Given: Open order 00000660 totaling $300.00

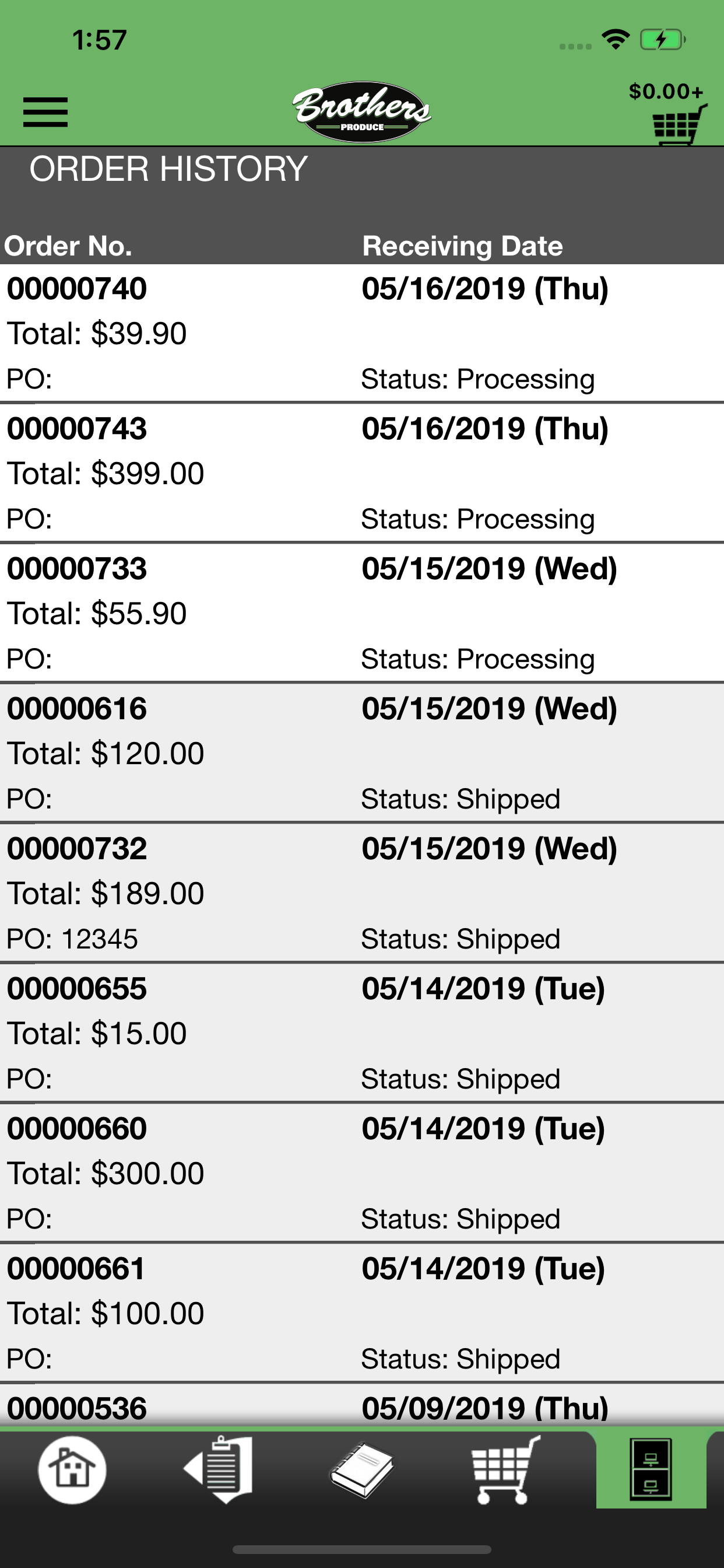Looking at the screenshot, I should [x=362, y=1173].
